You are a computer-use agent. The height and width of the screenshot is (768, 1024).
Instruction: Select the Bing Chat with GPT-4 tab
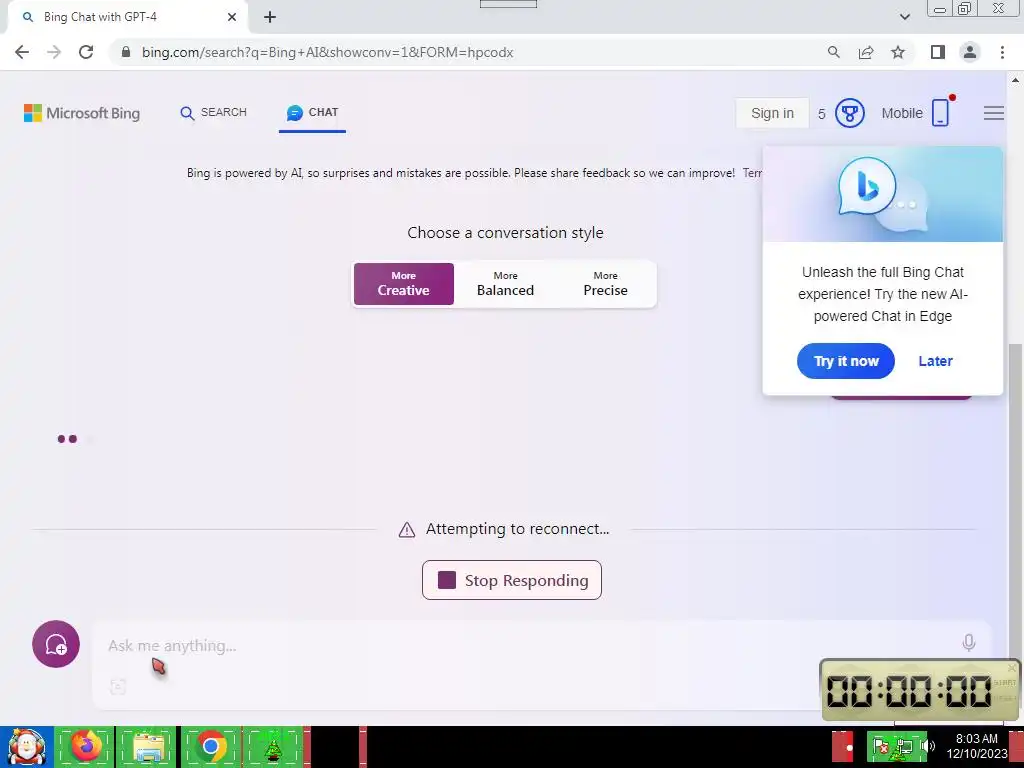pos(127,17)
